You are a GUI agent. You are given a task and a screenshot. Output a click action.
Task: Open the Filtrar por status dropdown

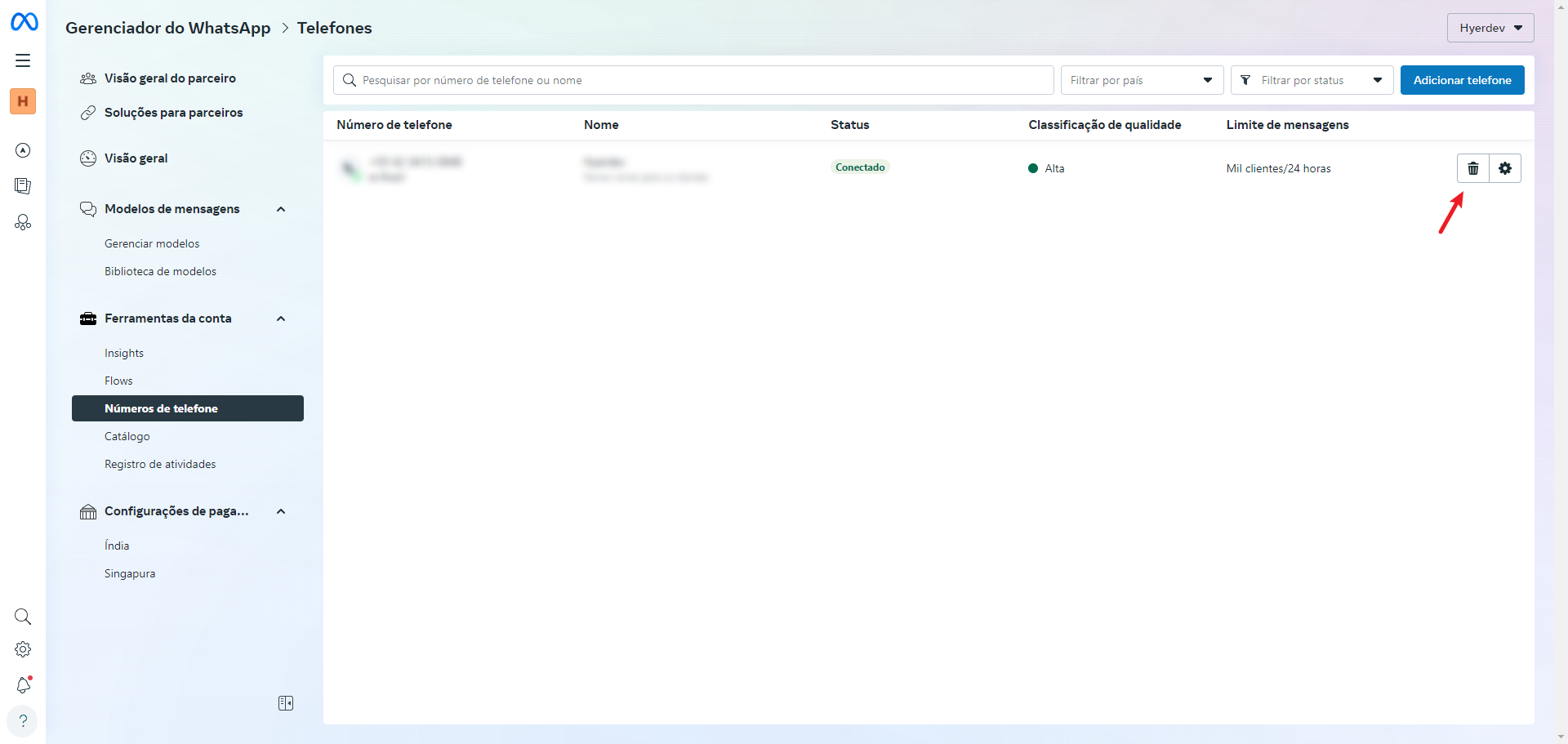1311,80
